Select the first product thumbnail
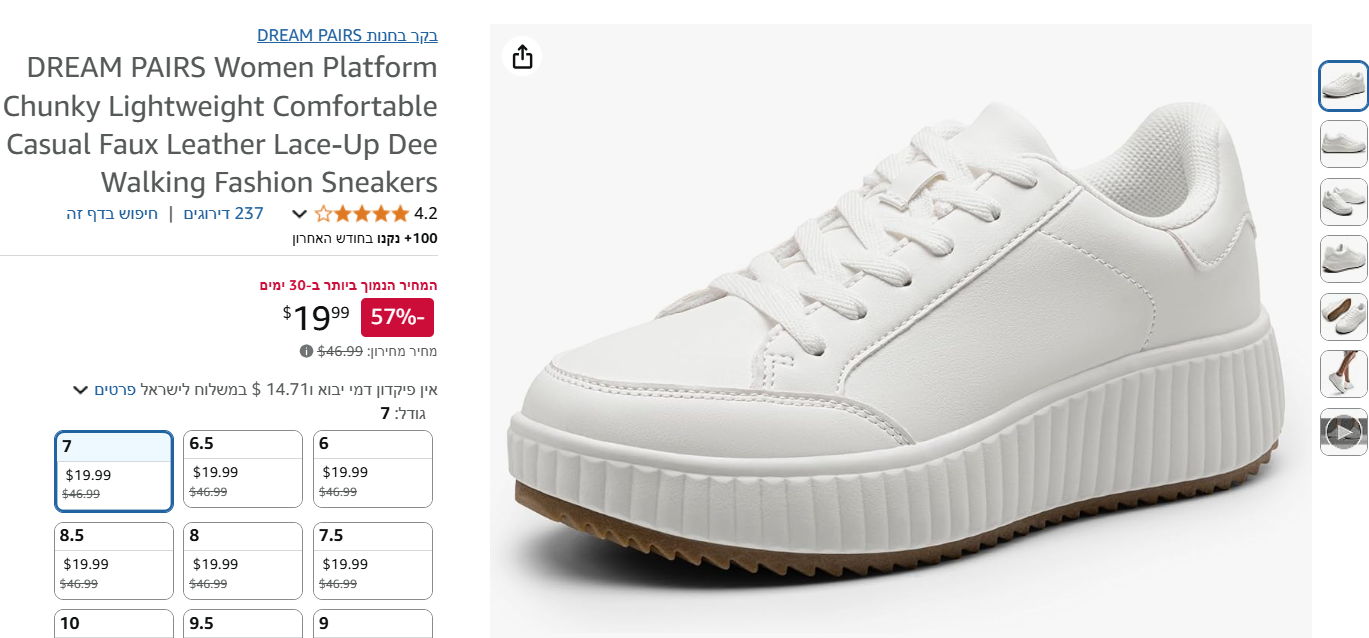This screenshot has width=1369, height=638. pos(1343,86)
